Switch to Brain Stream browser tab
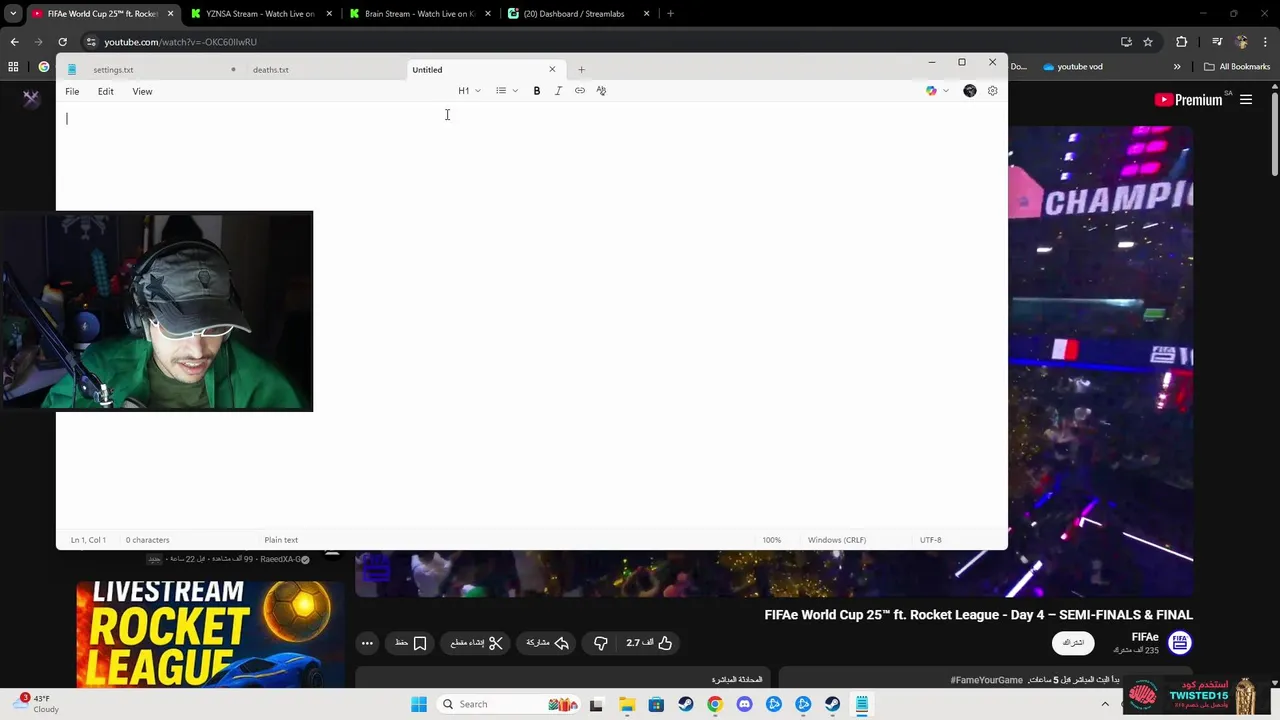Image resolution: width=1280 pixels, height=720 pixels. pyautogui.click(x=418, y=14)
